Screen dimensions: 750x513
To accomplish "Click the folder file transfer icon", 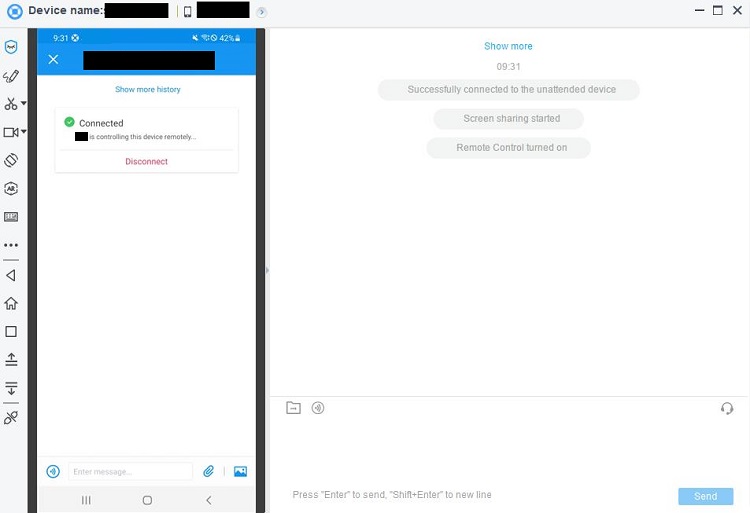I will 293,408.
